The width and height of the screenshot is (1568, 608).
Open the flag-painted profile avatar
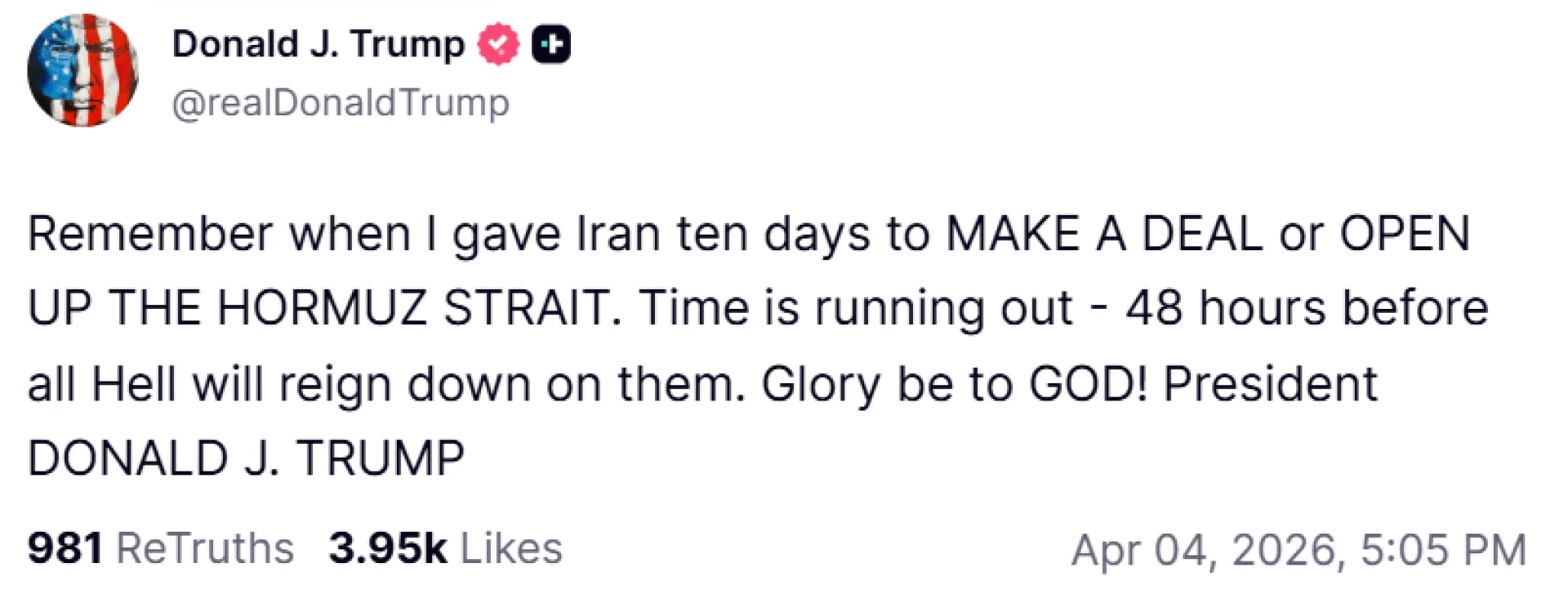tap(82, 70)
